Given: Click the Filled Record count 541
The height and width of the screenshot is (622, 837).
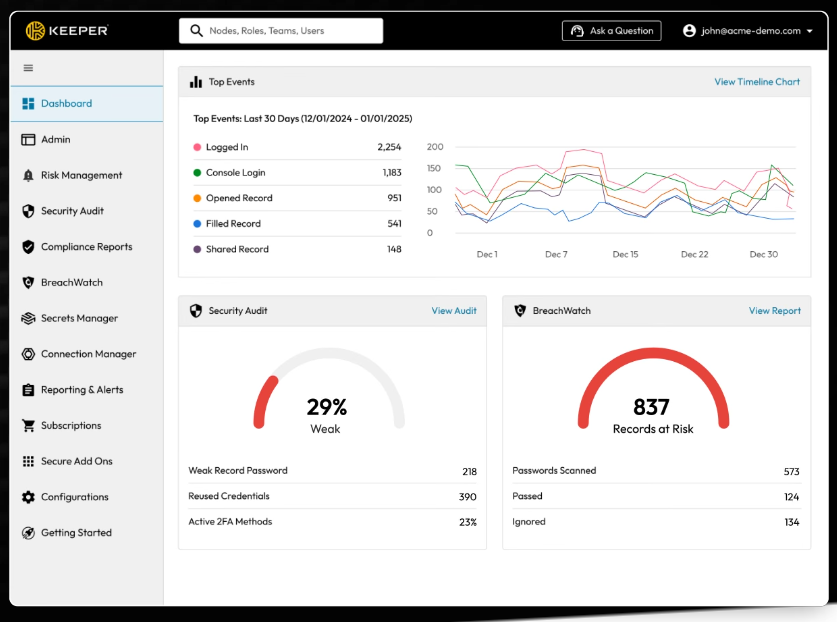Looking at the screenshot, I should click(x=394, y=224).
